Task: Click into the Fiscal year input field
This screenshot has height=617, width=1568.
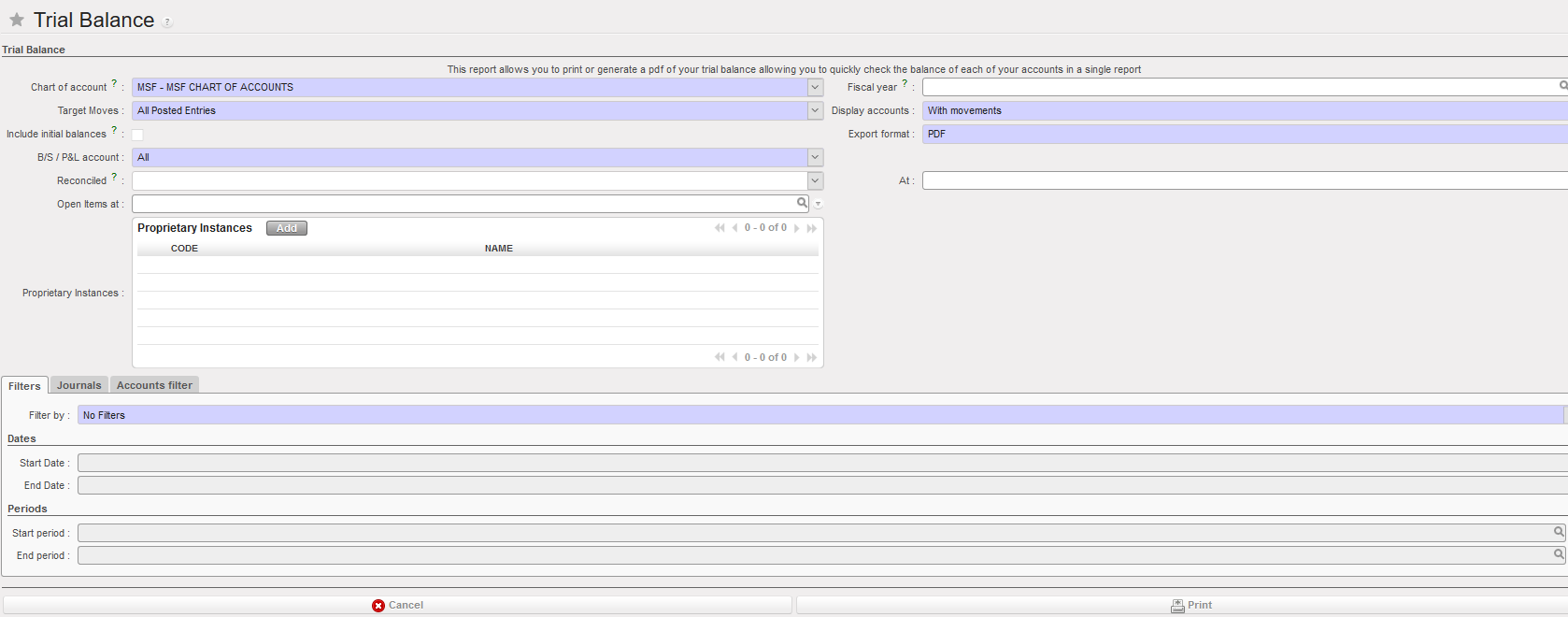Action: point(1233,87)
